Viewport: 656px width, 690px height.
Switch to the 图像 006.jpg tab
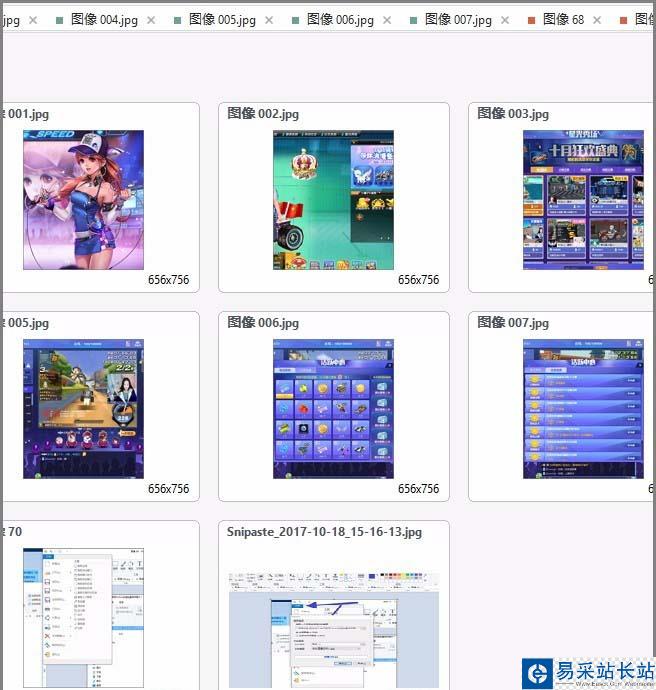(x=340, y=20)
